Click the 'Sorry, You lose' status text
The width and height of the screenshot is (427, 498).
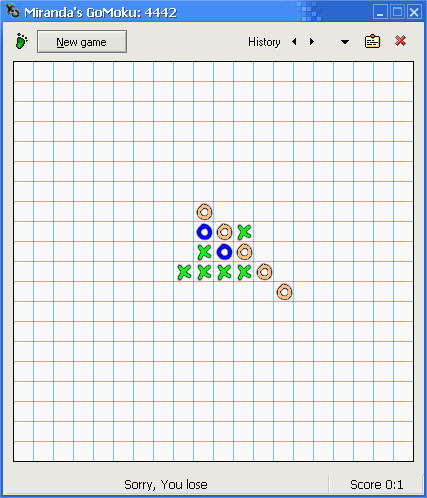(x=166, y=484)
